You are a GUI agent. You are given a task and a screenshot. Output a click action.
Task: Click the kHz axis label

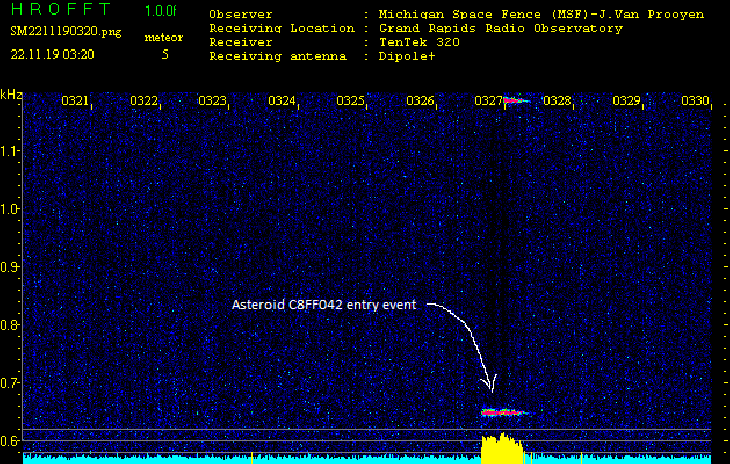tap(11, 94)
